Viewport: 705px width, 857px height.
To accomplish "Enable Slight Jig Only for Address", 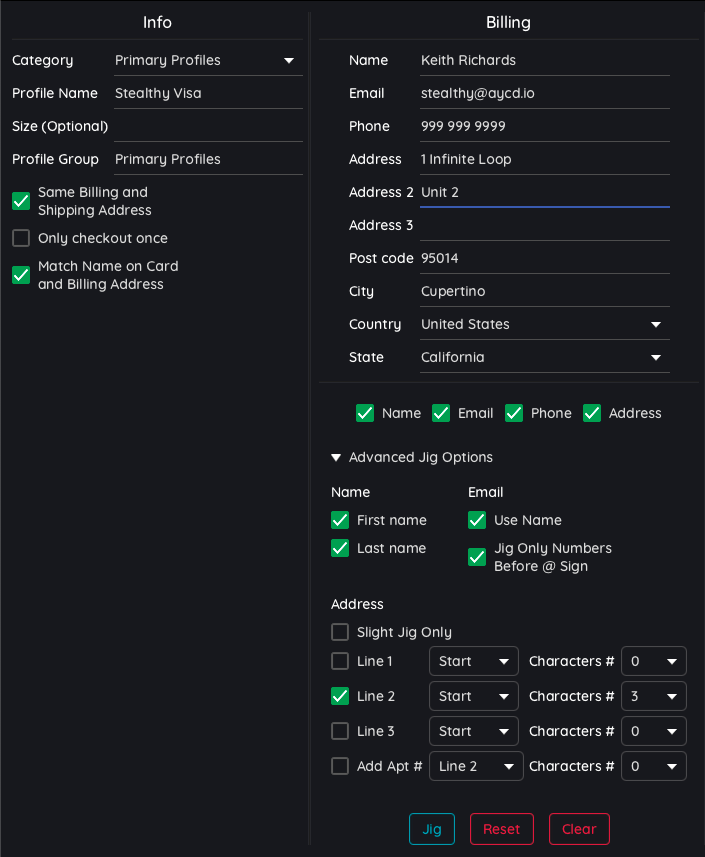I will pyautogui.click(x=340, y=632).
